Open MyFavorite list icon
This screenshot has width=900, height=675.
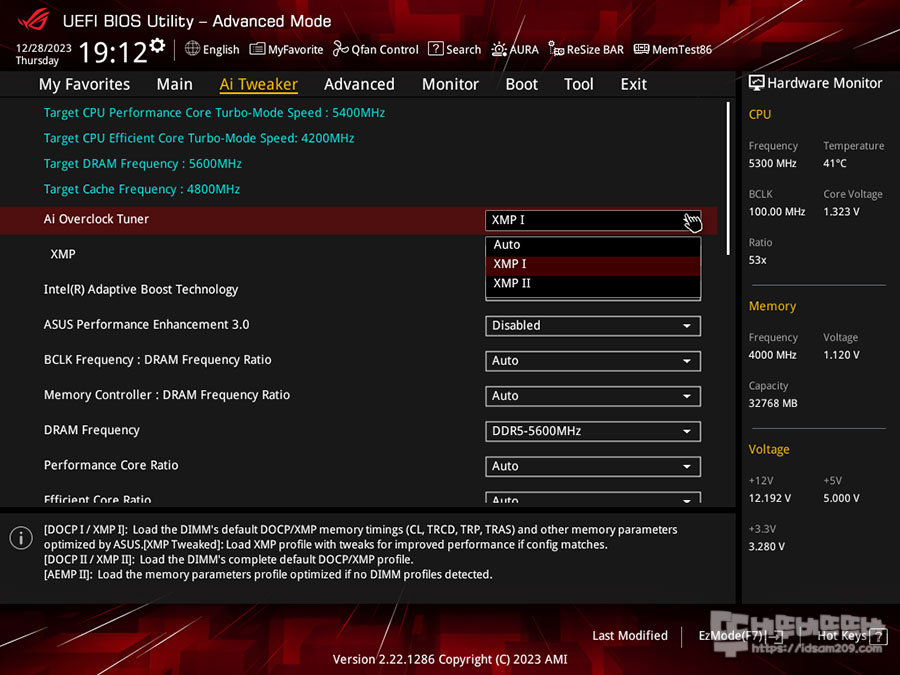(x=257, y=49)
